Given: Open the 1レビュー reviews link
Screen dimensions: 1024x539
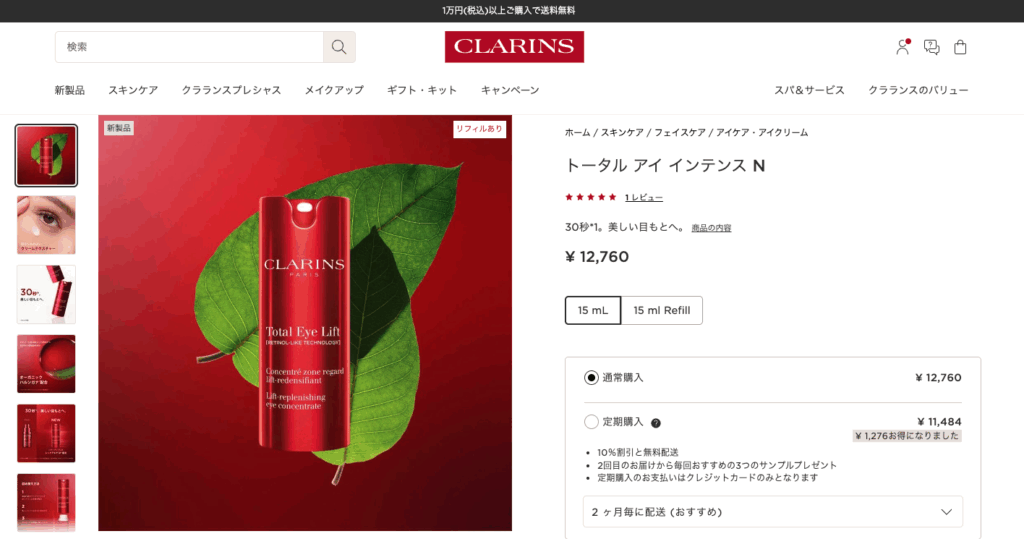Looking at the screenshot, I should coord(644,197).
